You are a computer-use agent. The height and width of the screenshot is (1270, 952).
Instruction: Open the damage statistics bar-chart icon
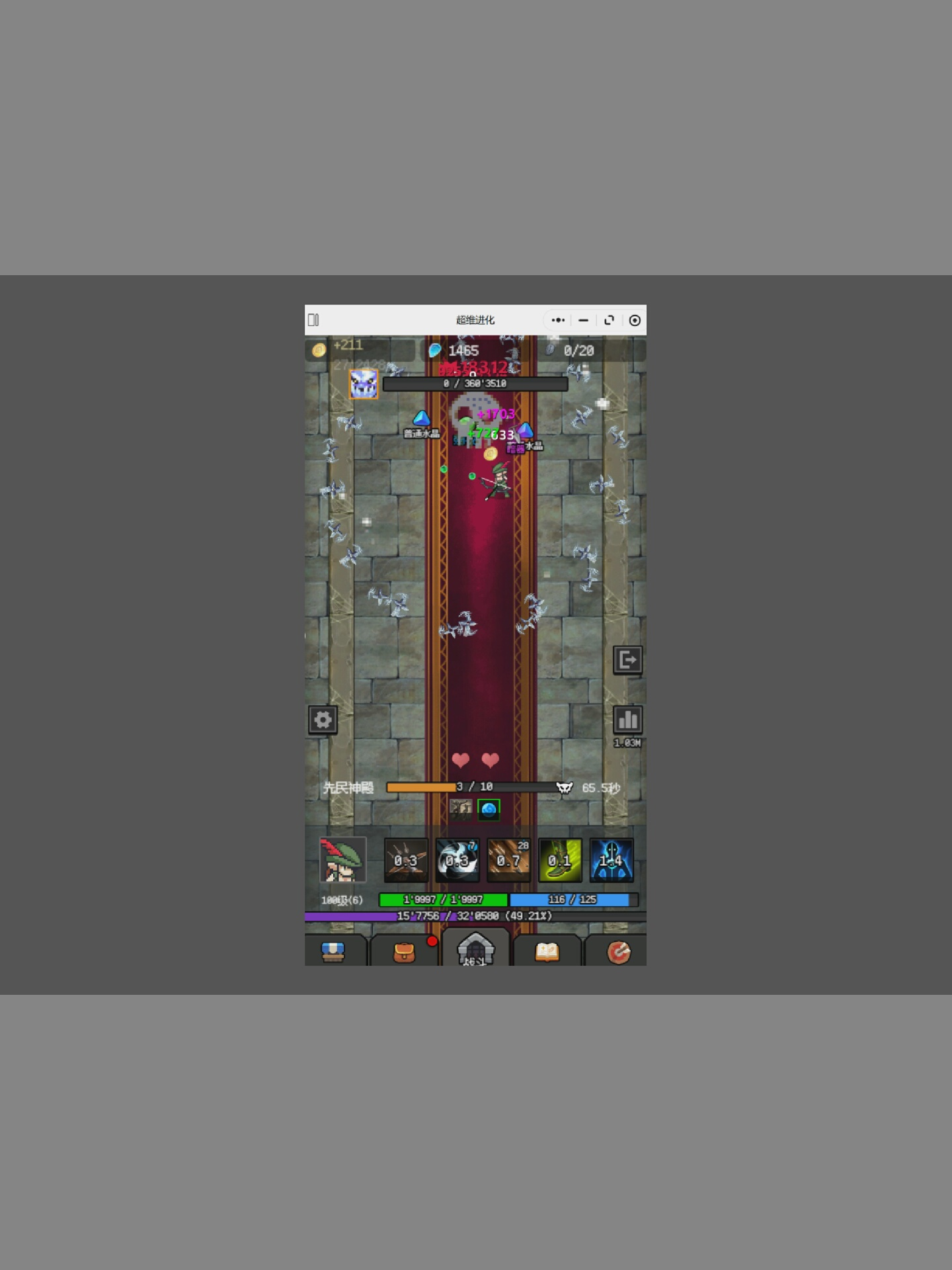coord(627,719)
